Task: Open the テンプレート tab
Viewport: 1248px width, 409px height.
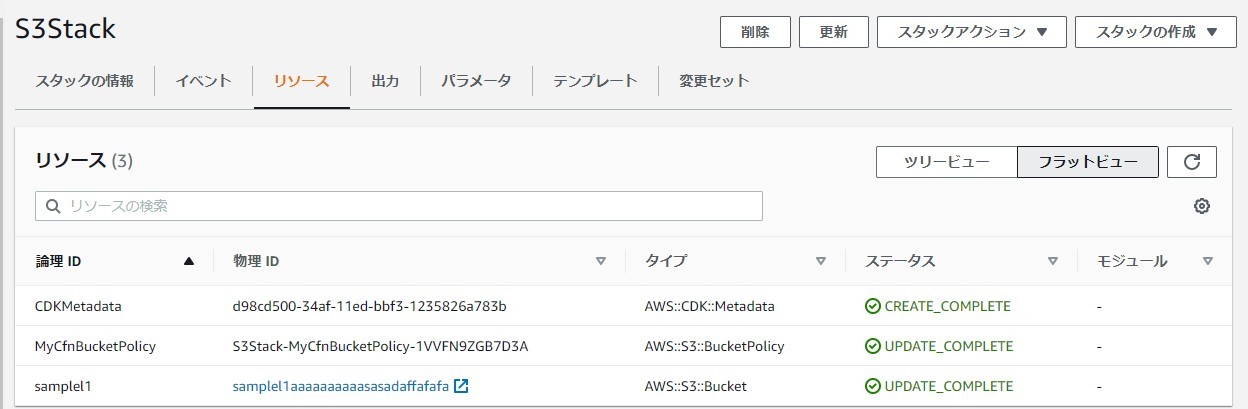Action: point(595,81)
